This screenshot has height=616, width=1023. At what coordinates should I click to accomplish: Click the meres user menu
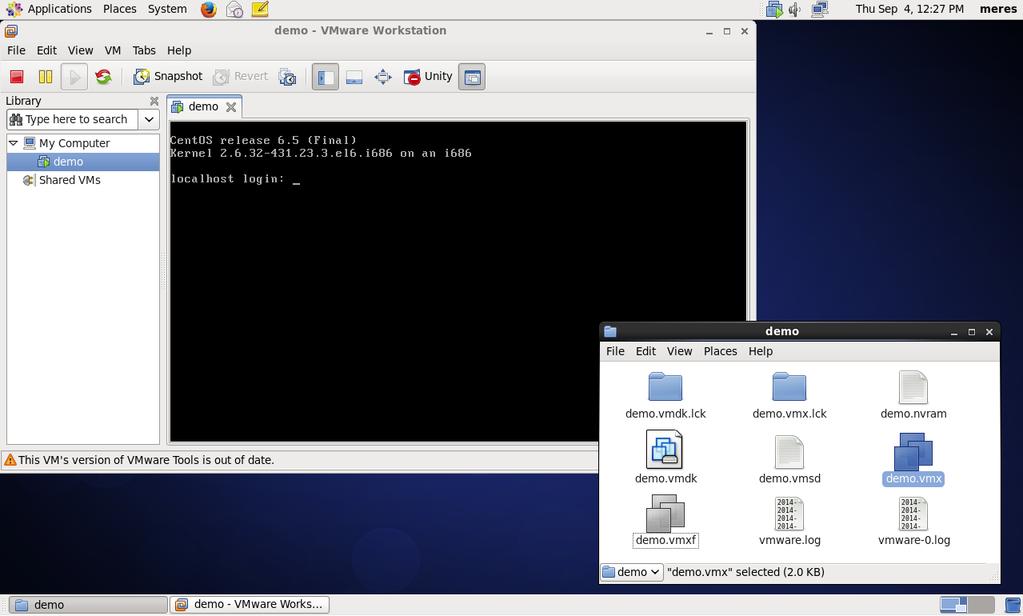click(x=998, y=9)
